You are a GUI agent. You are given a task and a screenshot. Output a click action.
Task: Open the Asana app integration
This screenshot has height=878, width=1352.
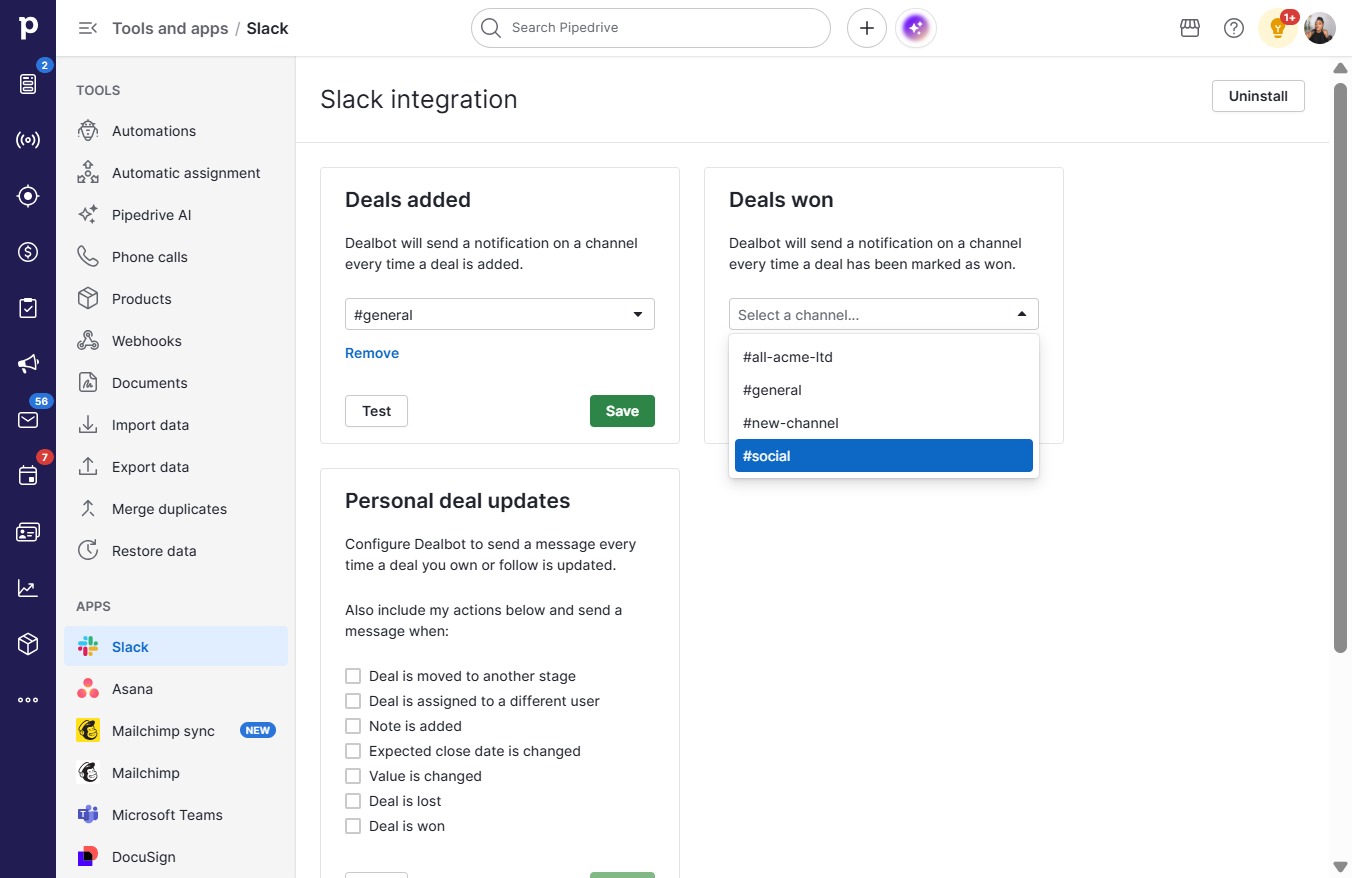176,689
